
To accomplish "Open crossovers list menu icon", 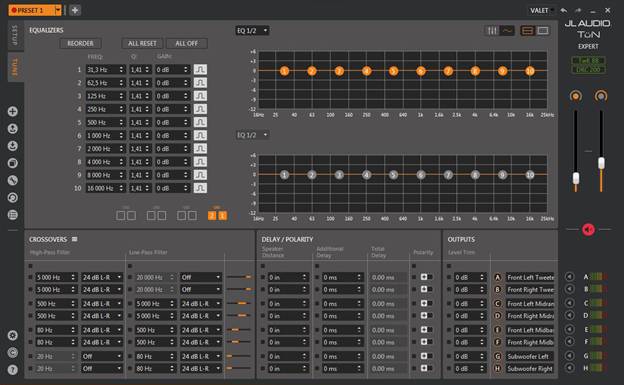I will pyautogui.click(x=74, y=239).
